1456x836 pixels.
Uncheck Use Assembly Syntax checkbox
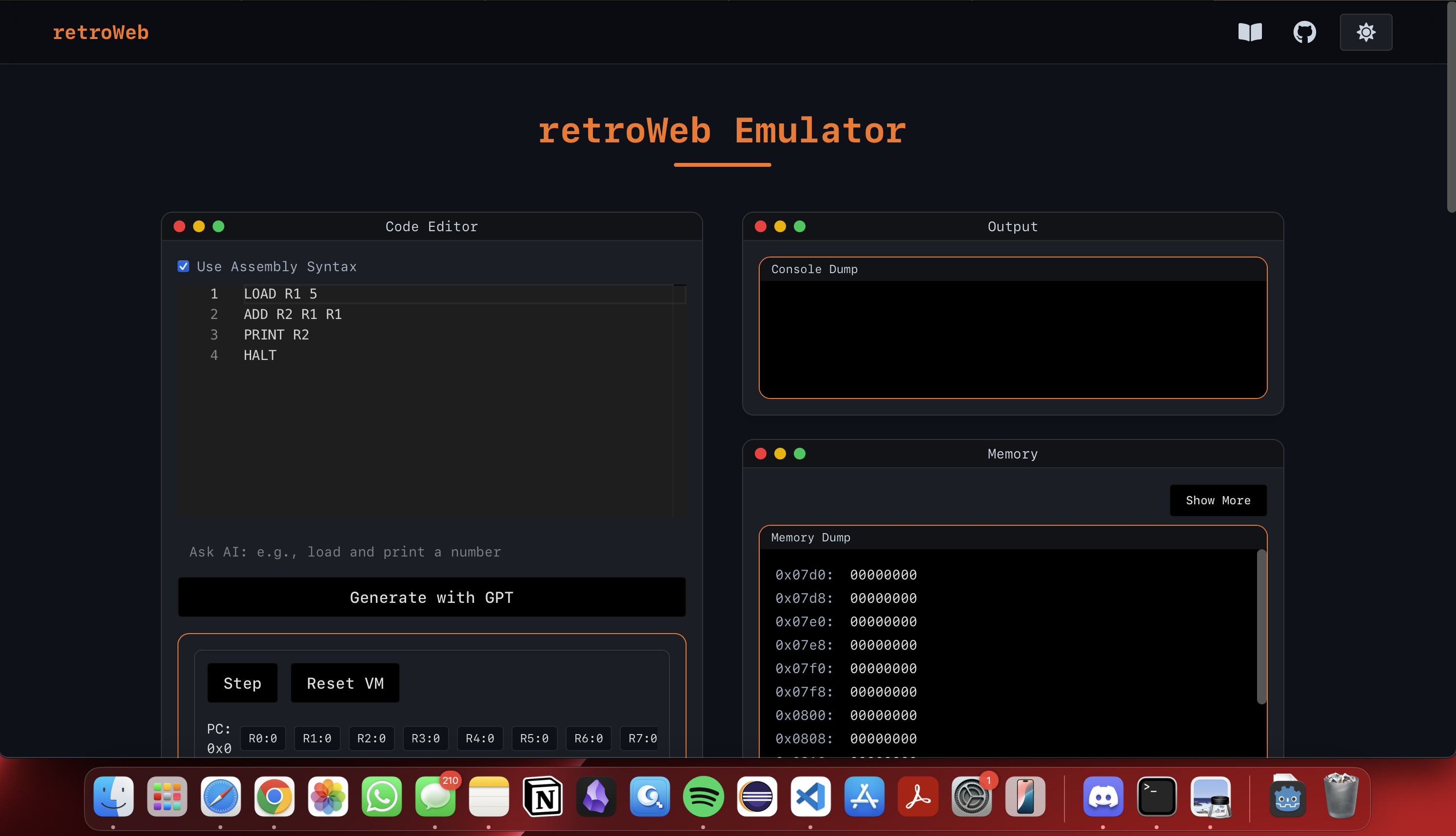point(183,266)
